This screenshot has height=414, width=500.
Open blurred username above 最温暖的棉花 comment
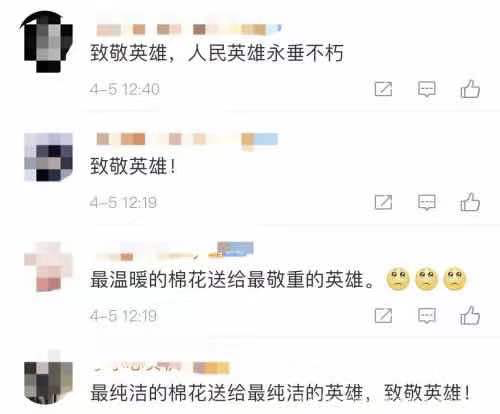tap(175, 252)
